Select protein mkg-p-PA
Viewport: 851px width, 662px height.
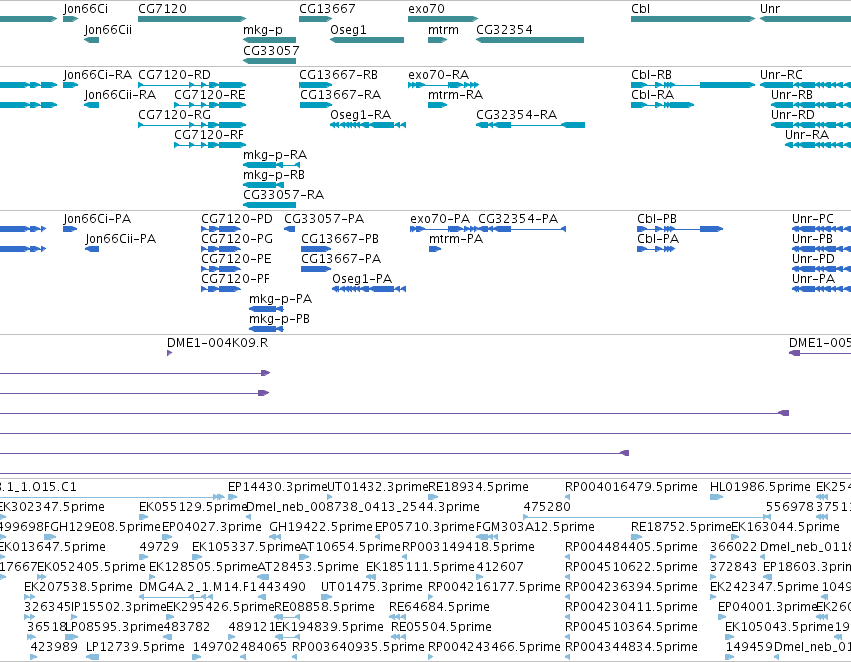pyautogui.click(x=280, y=299)
